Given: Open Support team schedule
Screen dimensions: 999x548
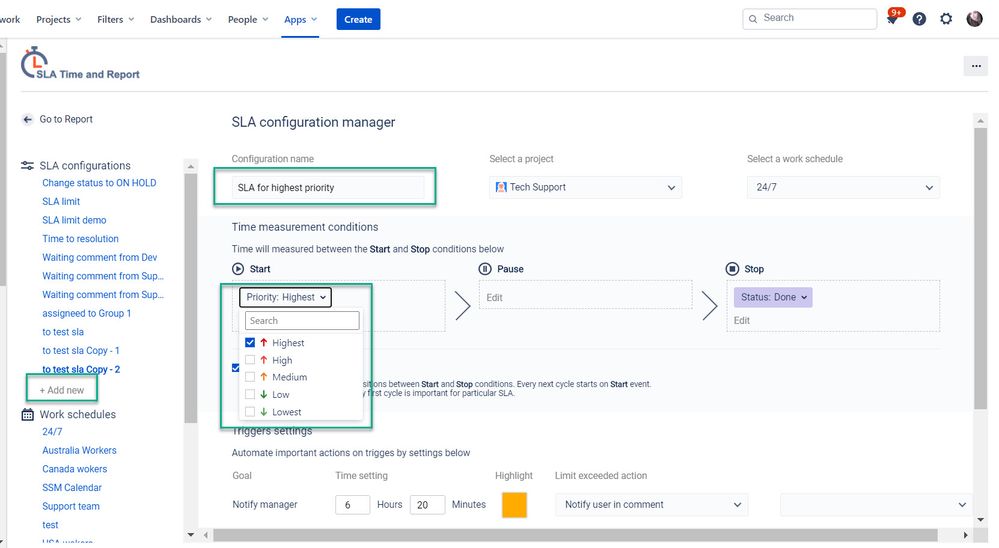Looking at the screenshot, I should [71, 507].
